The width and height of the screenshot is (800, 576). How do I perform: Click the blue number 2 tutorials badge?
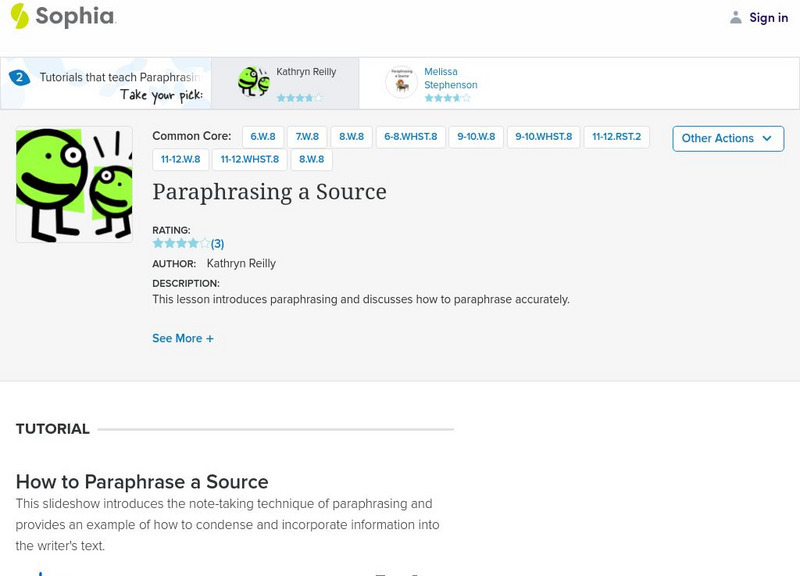(x=18, y=77)
